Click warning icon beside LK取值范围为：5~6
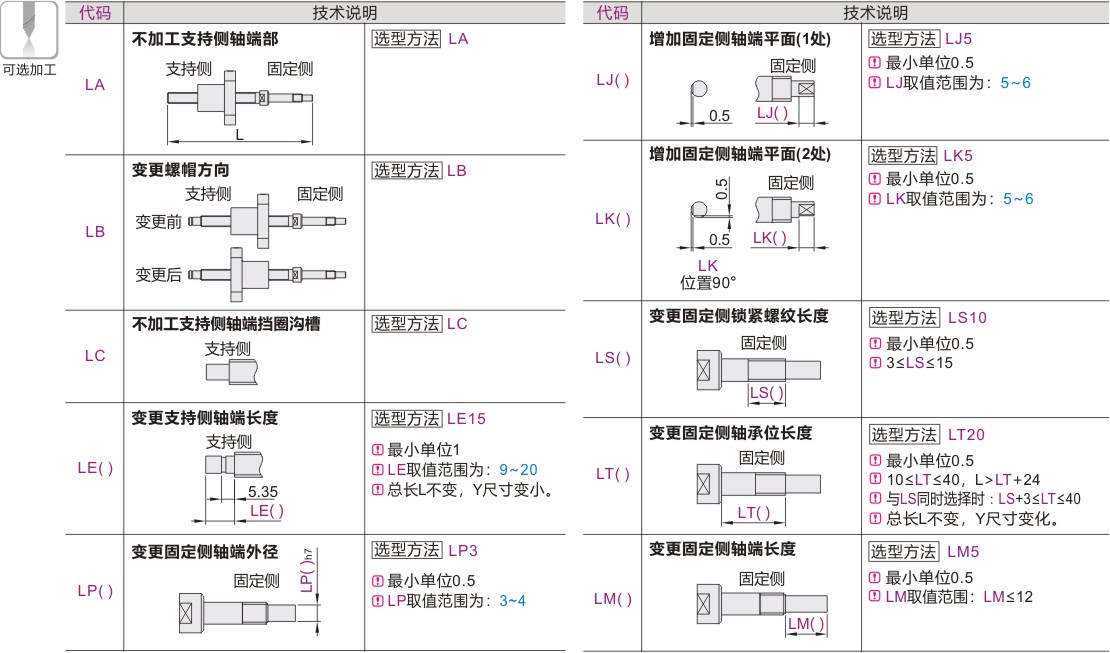Viewport: 1110px width, 653px height. tap(875, 199)
